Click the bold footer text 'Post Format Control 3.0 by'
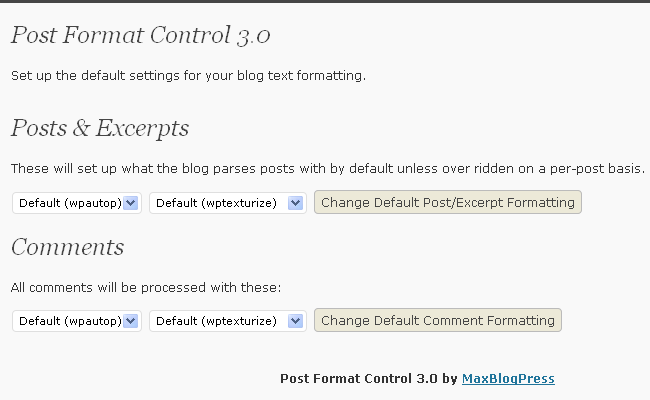Screen dimensions: 650x400 point(369,378)
